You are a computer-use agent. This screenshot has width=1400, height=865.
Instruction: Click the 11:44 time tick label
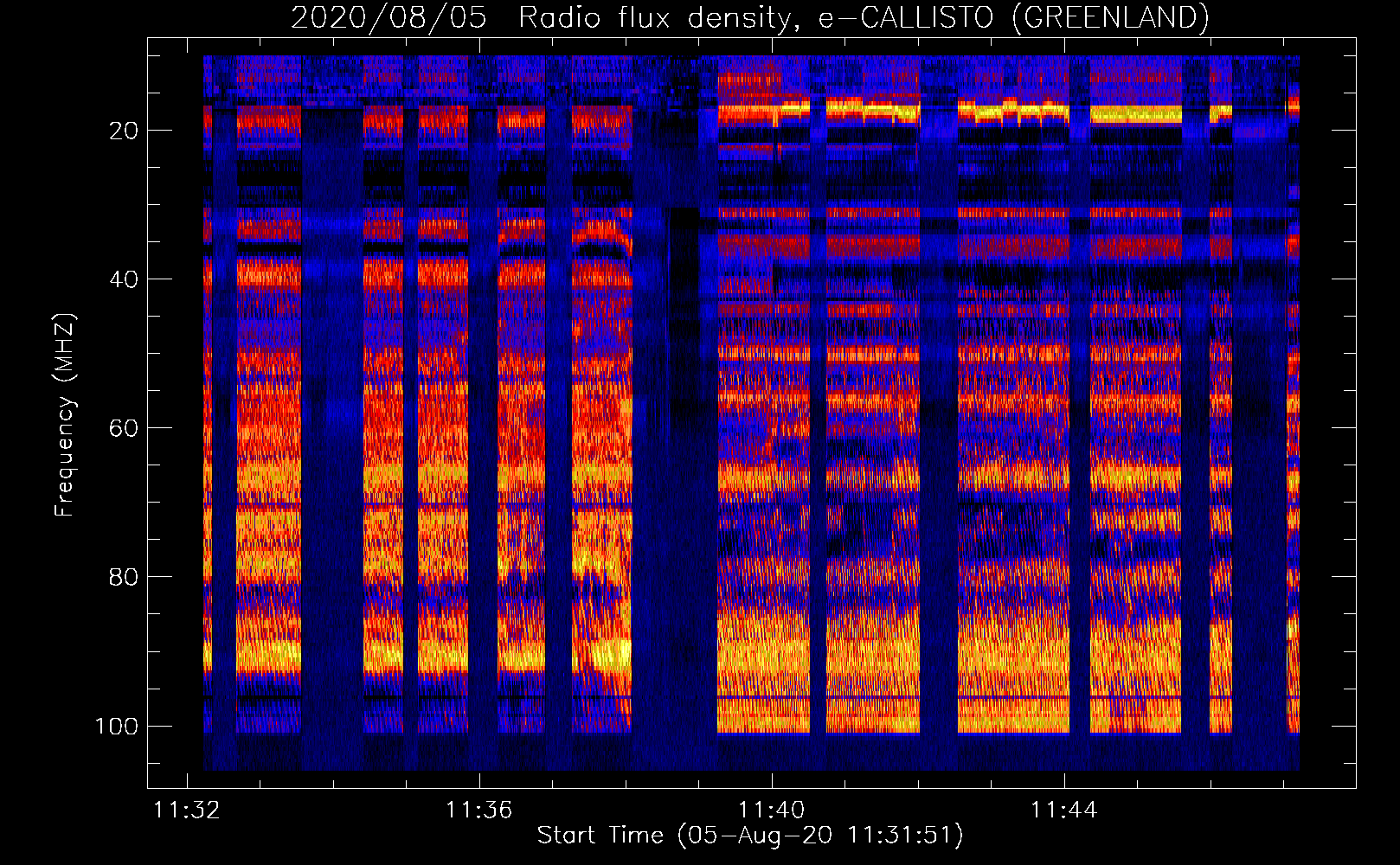click(x=1063, y=811)
